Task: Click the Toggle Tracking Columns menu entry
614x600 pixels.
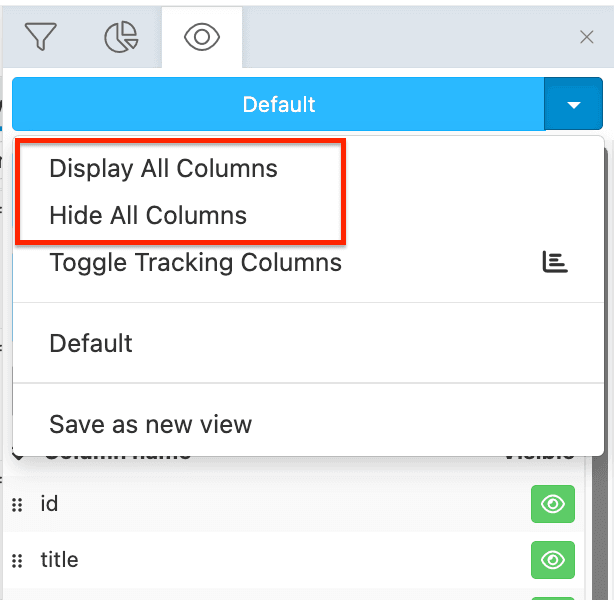Action: point(195,263)
